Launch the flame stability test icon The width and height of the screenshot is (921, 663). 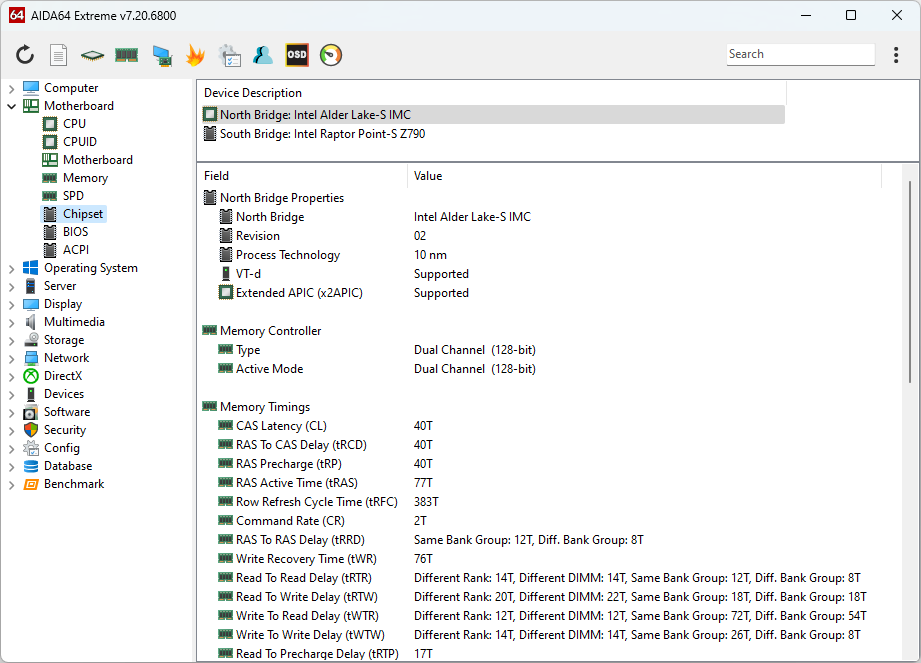195,55
